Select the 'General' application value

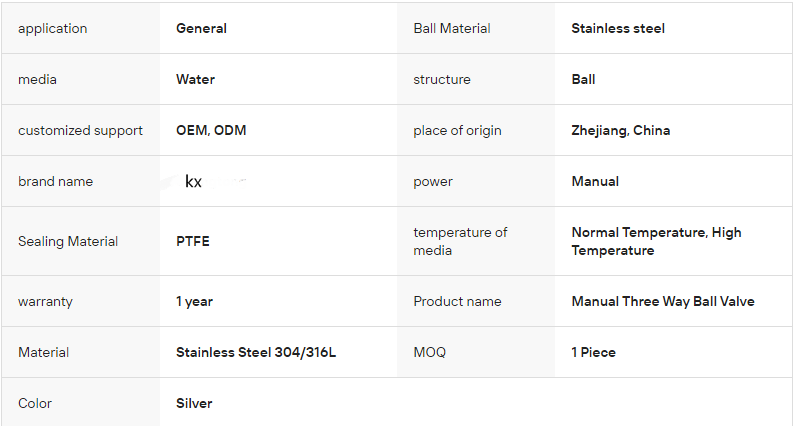(201, 28)
